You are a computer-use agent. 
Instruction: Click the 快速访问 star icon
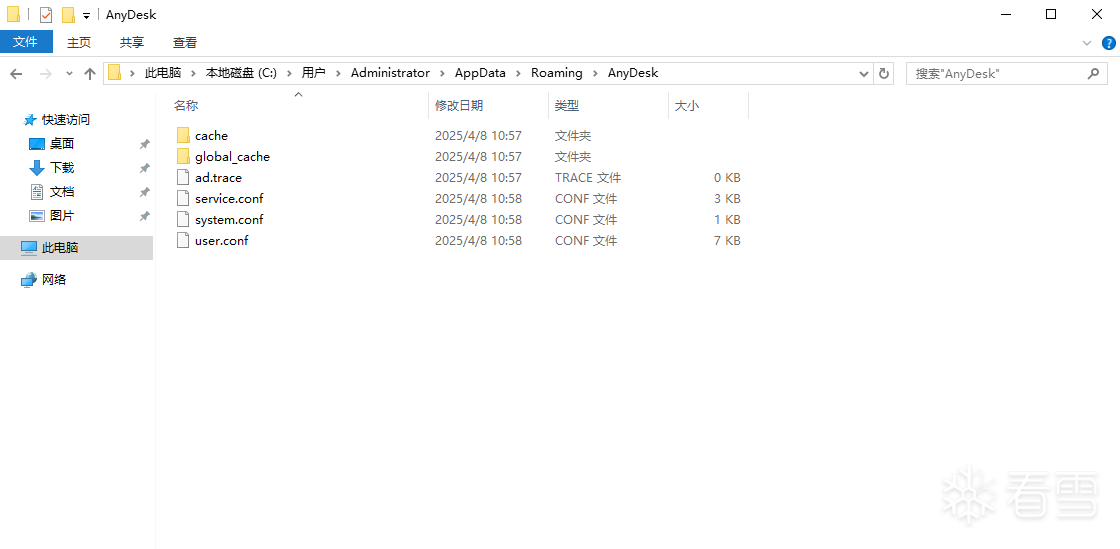click(29, 120)
